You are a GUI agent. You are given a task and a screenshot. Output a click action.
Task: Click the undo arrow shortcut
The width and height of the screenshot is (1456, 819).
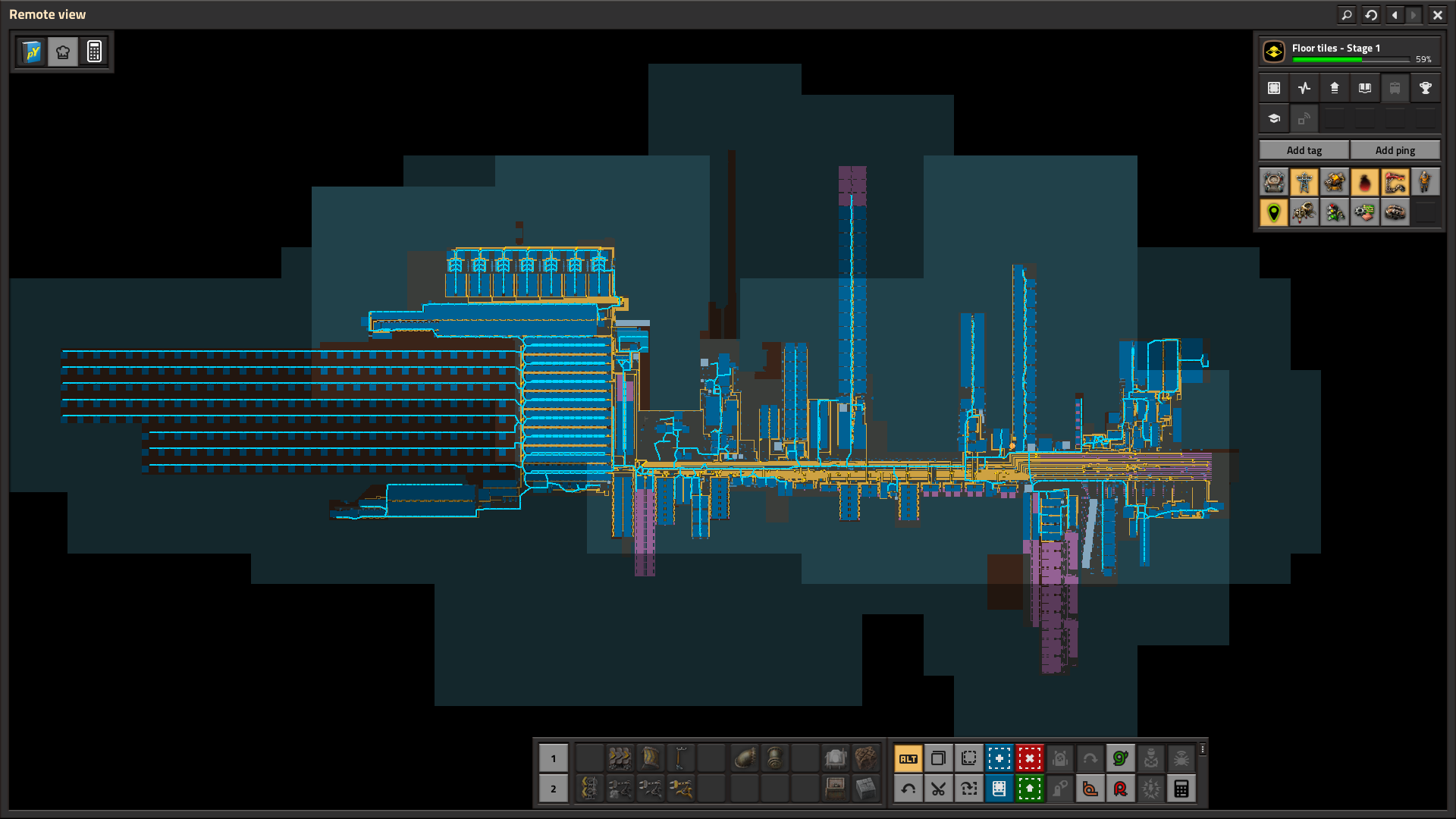click(x=908, y=789)
